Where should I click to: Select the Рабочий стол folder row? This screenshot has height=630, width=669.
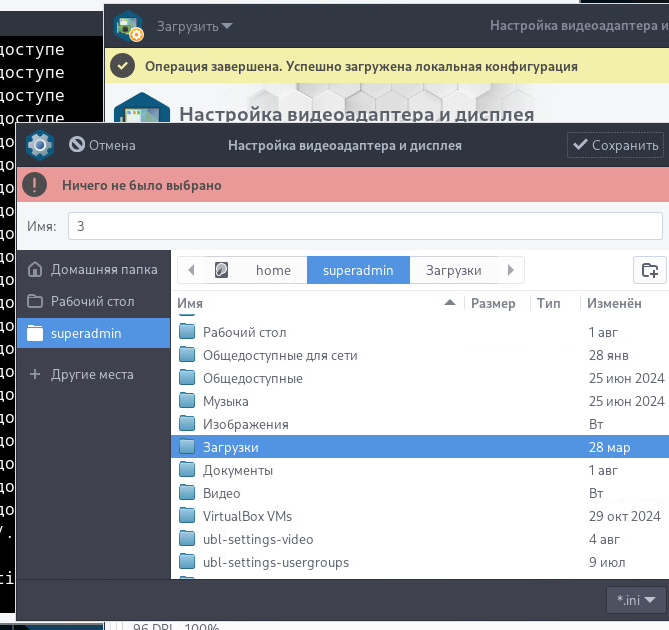(420, 332)
